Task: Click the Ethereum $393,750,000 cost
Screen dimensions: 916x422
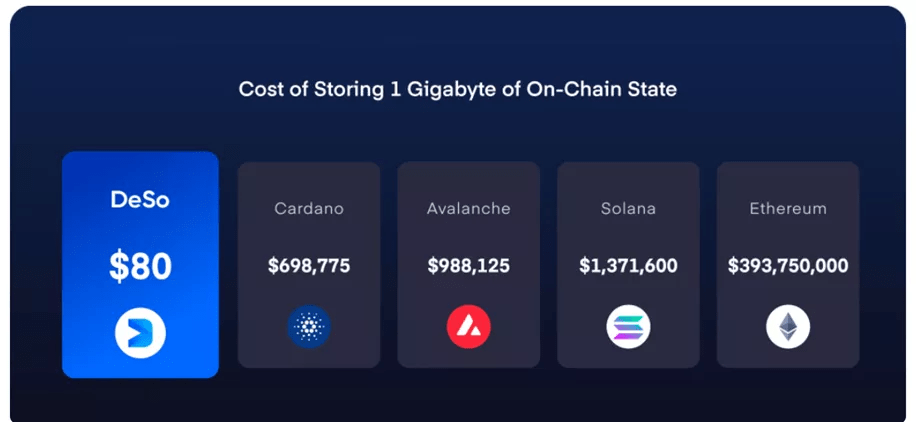Action: (x=788, y=266)
